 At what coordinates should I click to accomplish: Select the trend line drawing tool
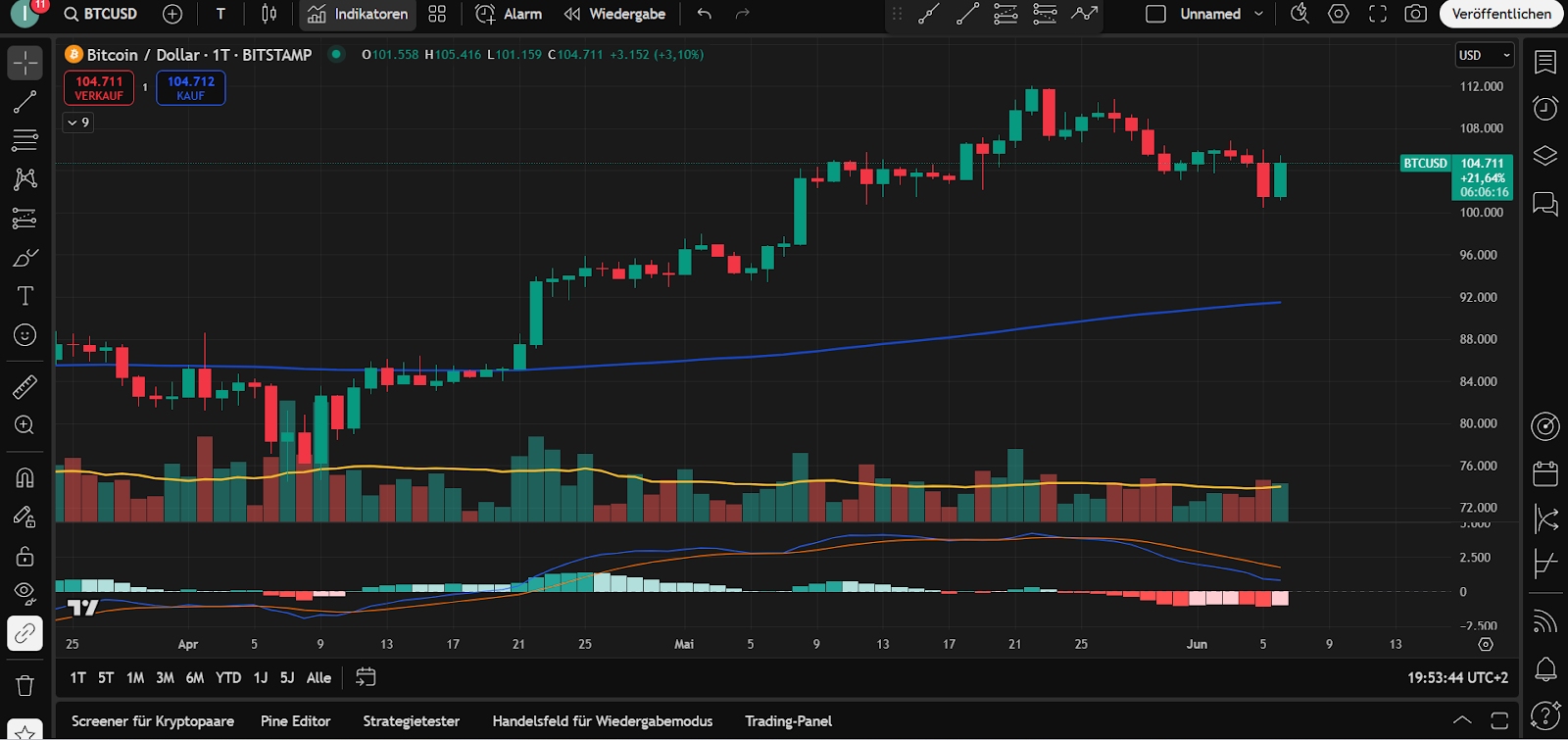25,101
